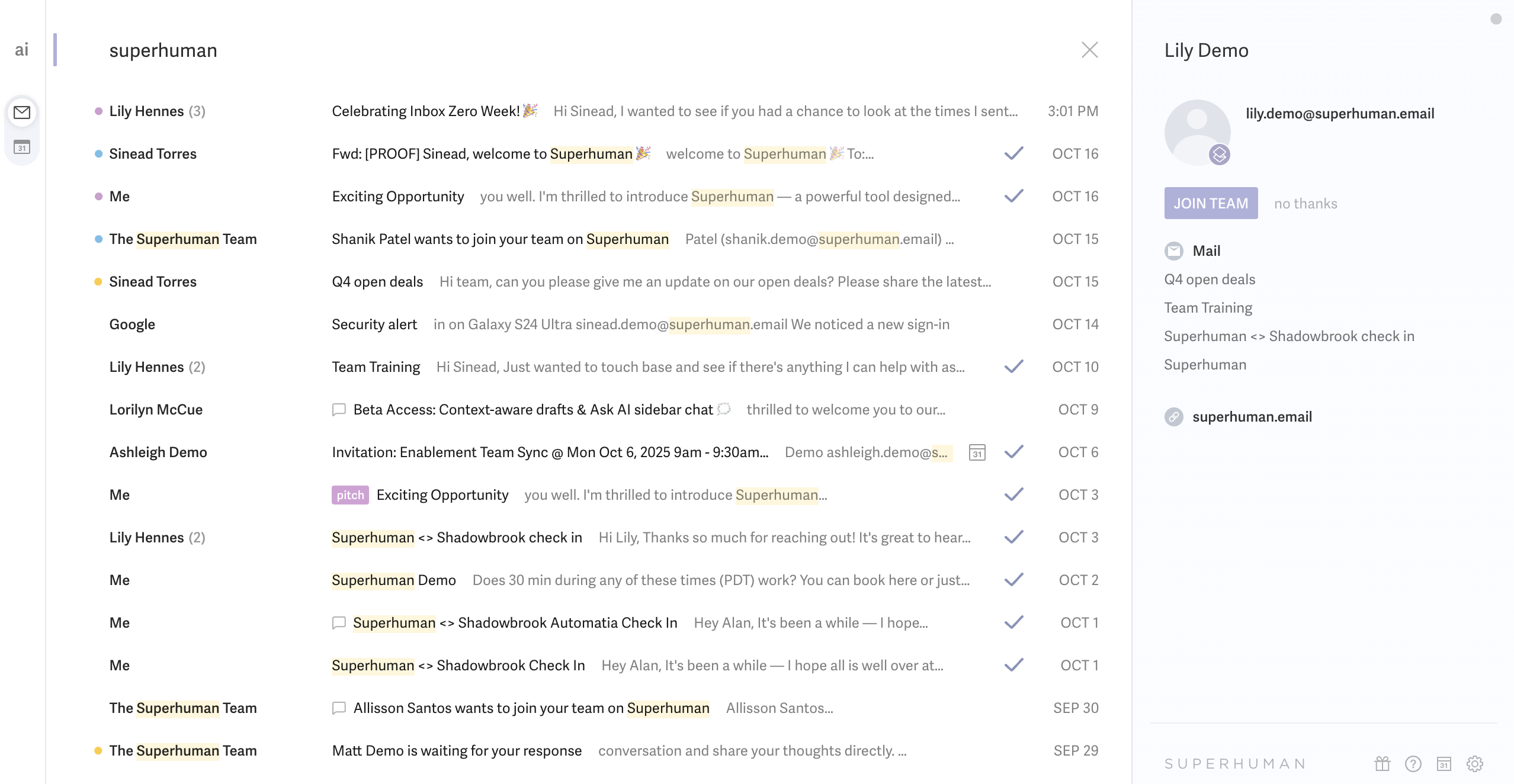
Task: Click the JOIN TEAM button
Action: coord(1211,203)
